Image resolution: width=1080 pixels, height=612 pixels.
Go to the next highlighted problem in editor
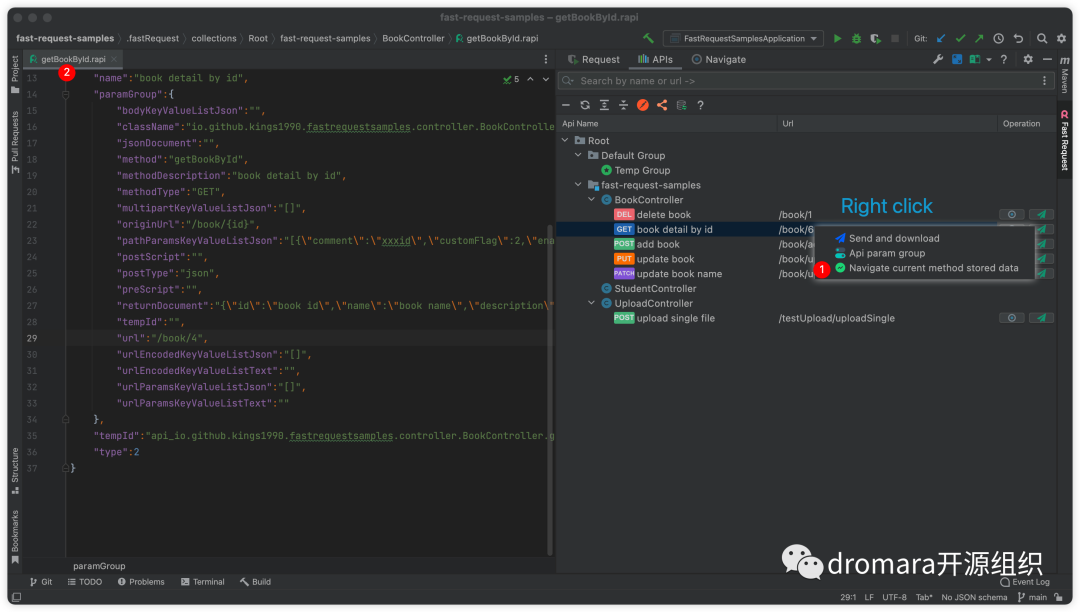click(546, 79)
